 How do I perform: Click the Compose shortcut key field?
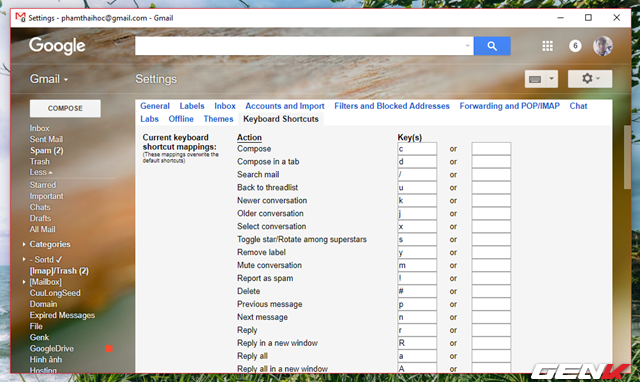point(417,149)
